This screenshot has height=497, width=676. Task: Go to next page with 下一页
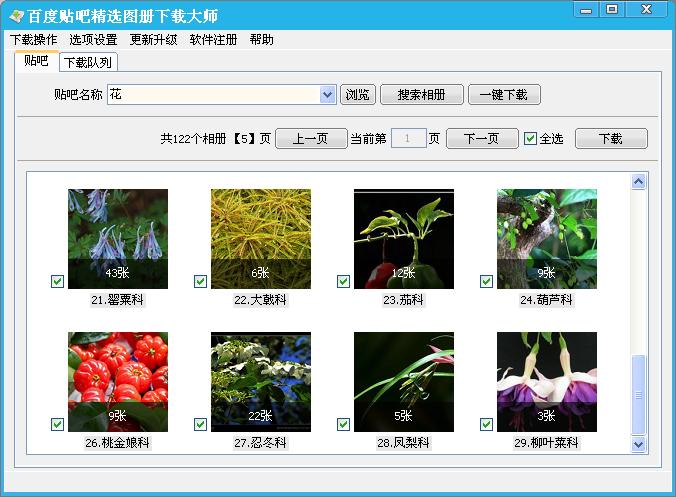pos(481,139)
